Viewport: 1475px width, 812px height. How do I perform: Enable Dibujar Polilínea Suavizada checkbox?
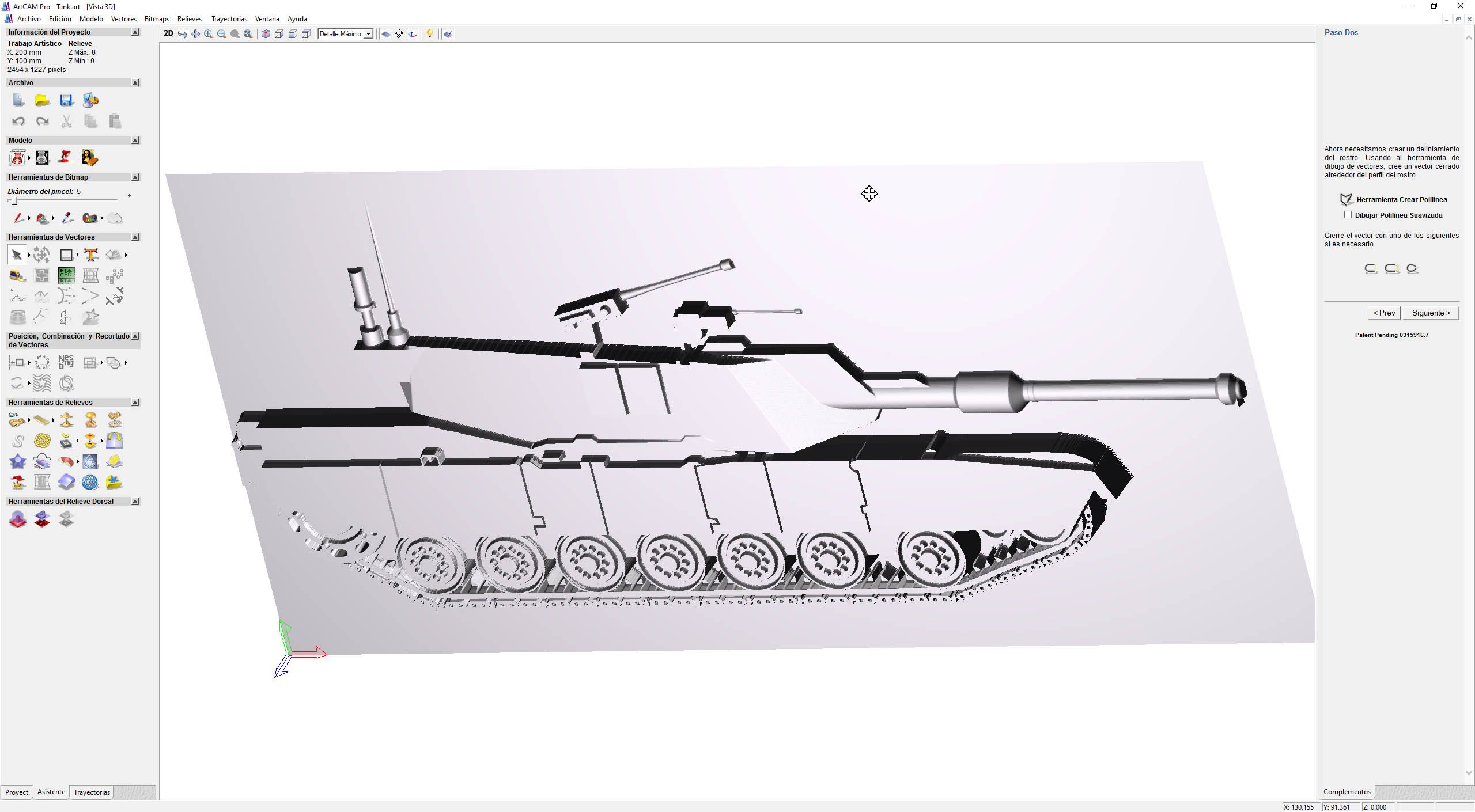1348,215
